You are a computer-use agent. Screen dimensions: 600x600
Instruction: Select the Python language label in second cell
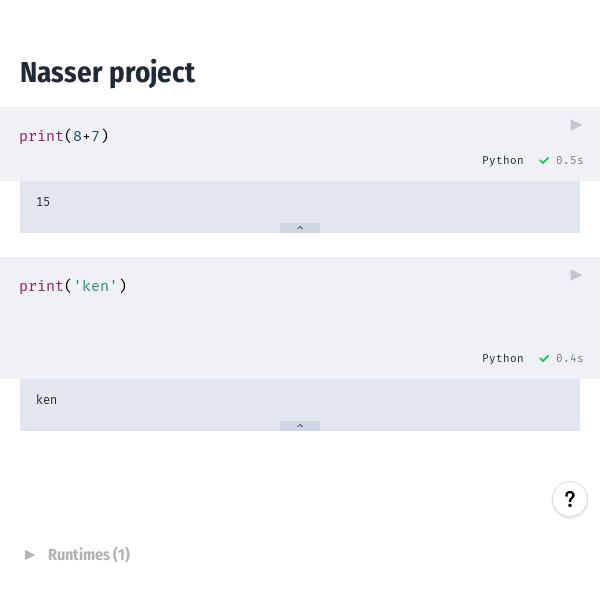tap(502, 358)
